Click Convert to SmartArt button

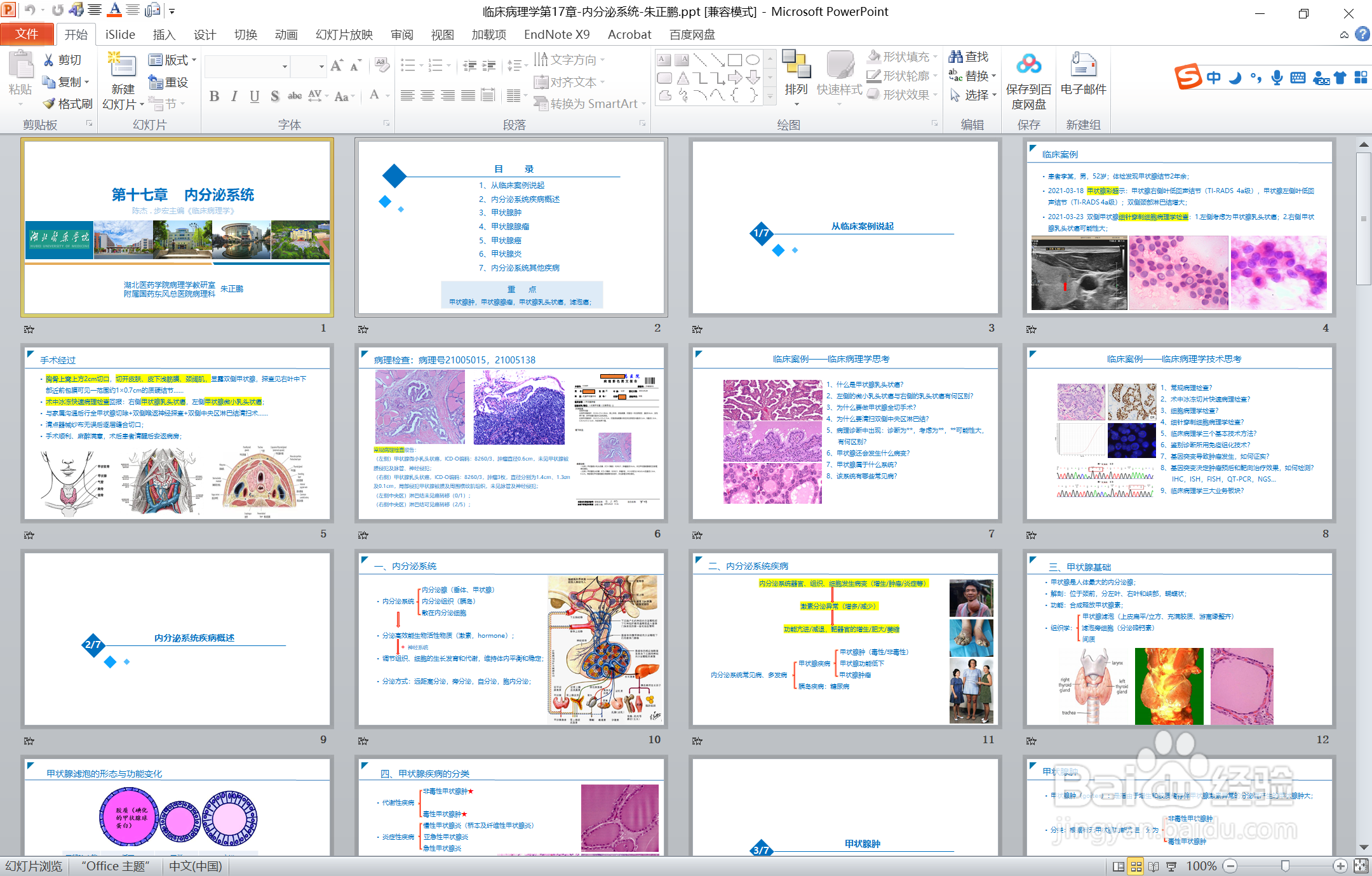point(589,104)
